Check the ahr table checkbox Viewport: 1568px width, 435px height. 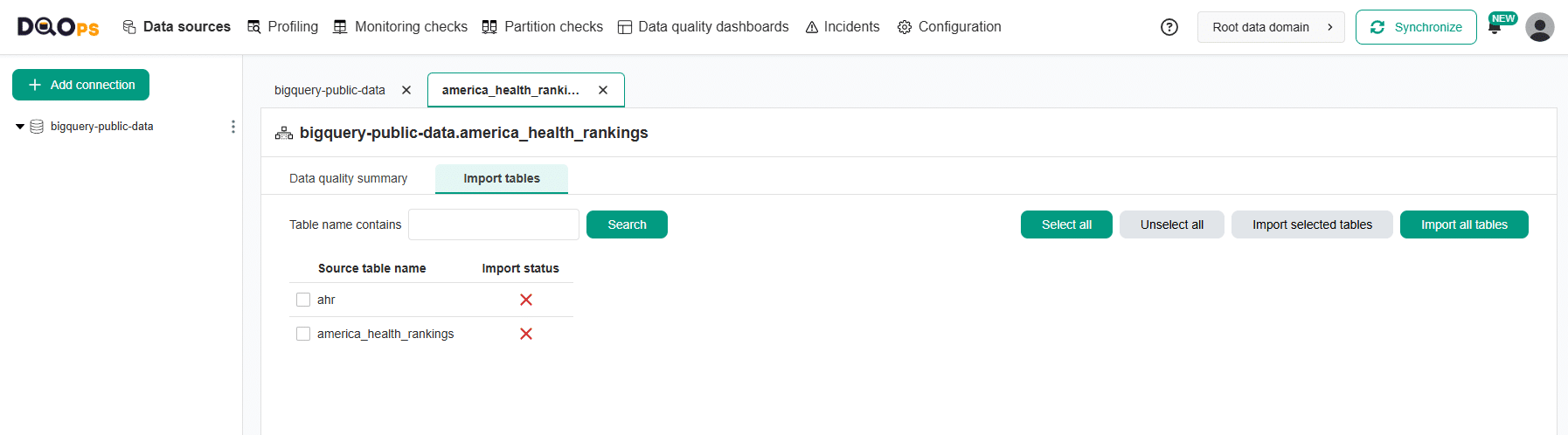(303, 300)
